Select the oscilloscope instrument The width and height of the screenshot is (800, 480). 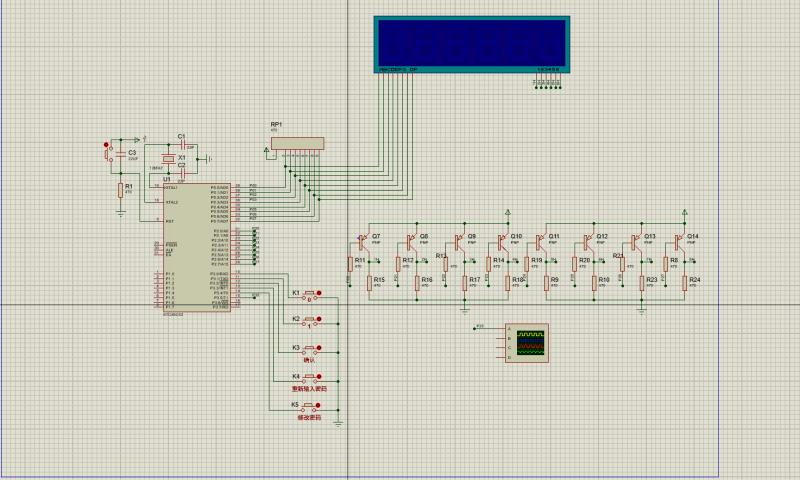tap(528, 342)
